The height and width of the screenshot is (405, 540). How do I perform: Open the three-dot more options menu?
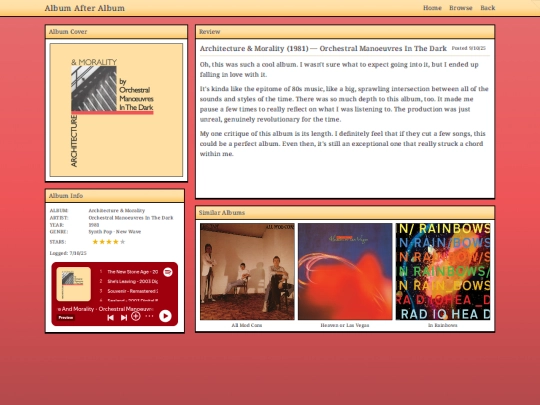149,316
